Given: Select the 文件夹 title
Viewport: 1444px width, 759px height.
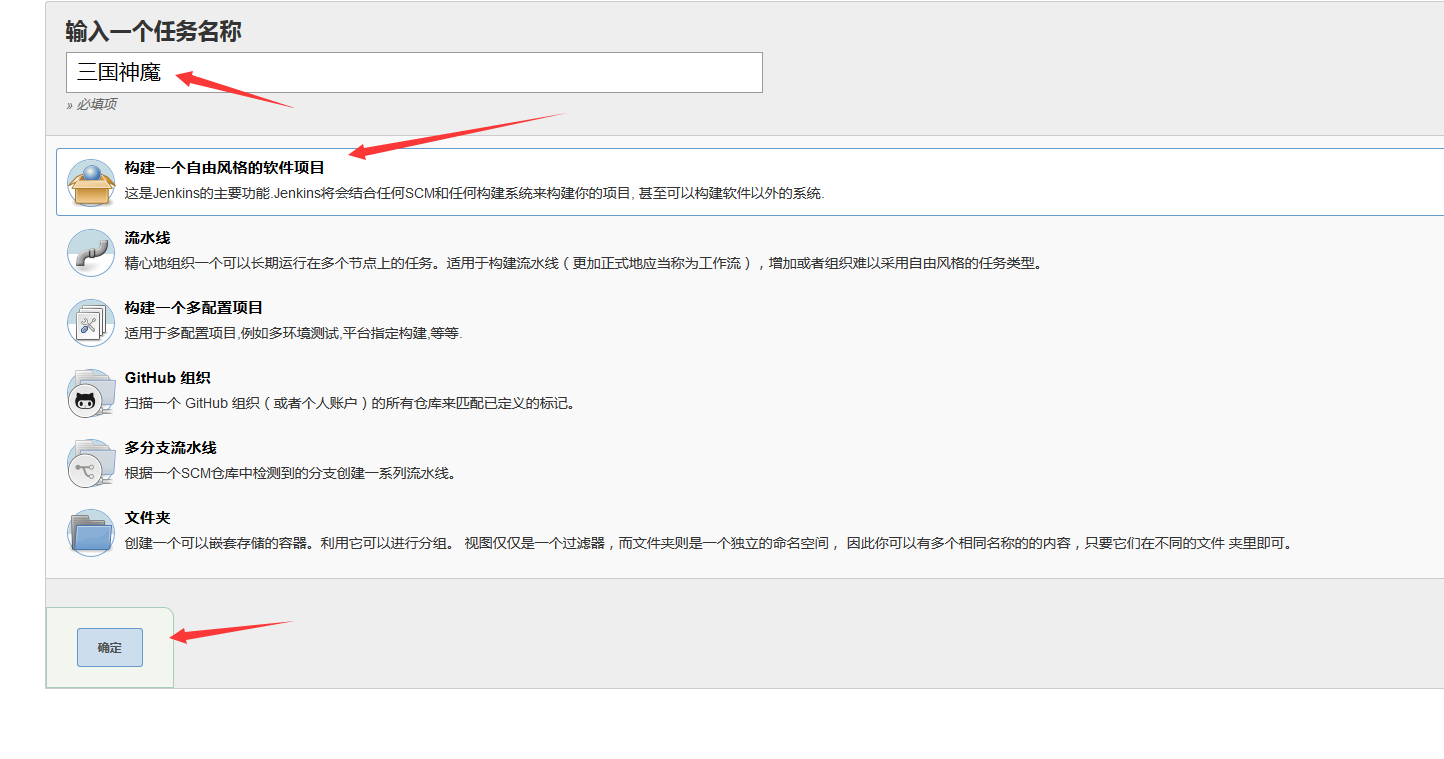Looking at the screenshot, I should tap(148, 518).
